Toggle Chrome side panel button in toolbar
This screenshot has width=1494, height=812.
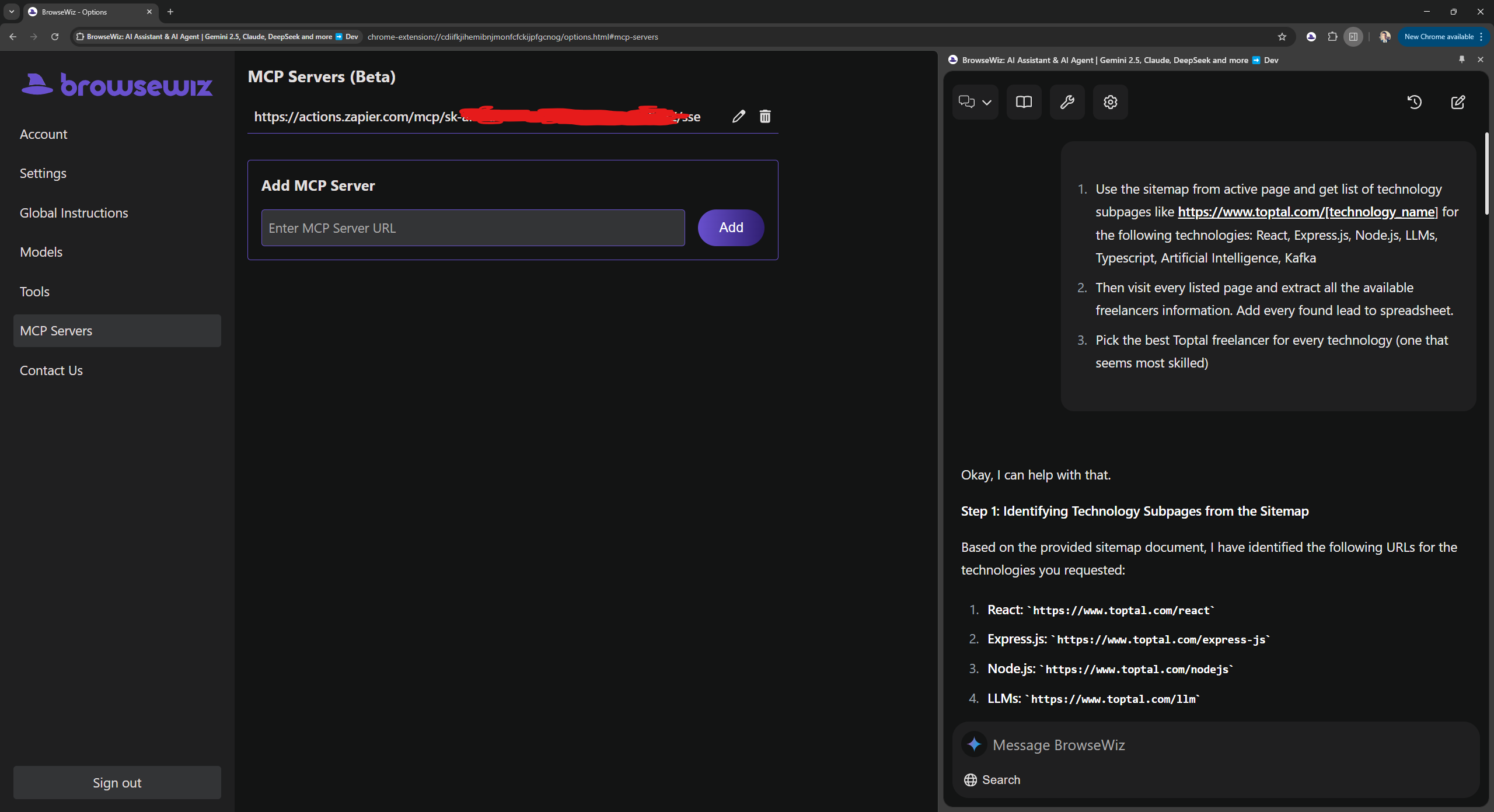click(x=1353, y=37)
